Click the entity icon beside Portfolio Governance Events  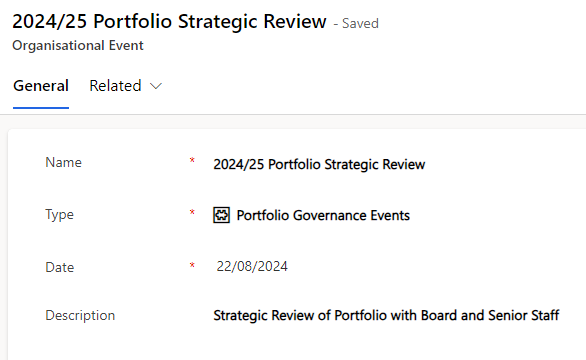[221, 215]
